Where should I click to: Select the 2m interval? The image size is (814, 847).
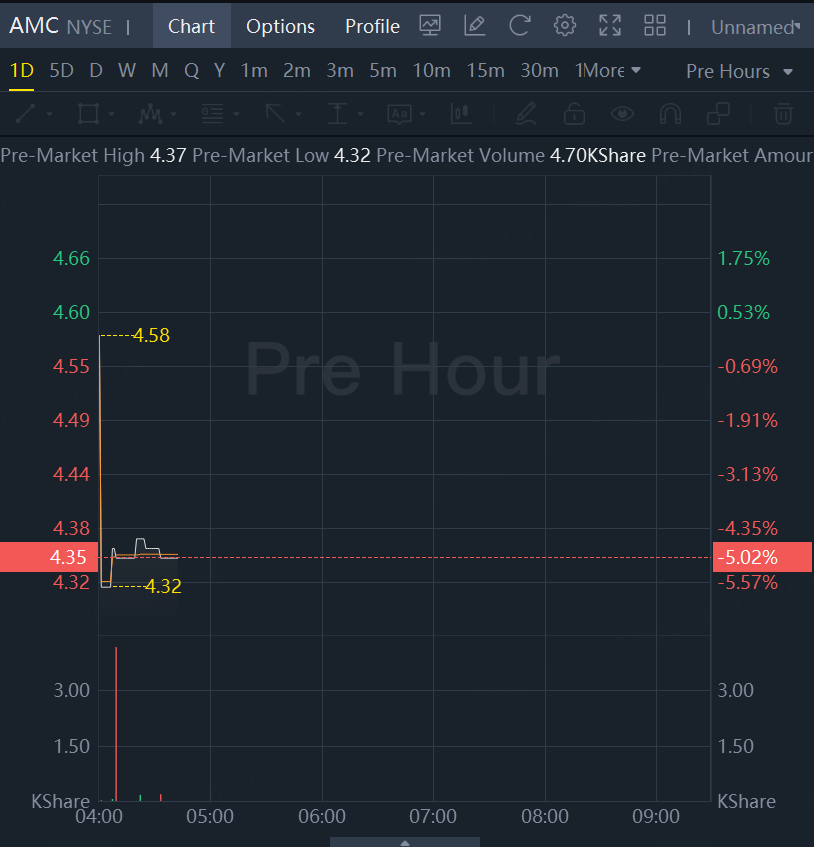[297, 71]
